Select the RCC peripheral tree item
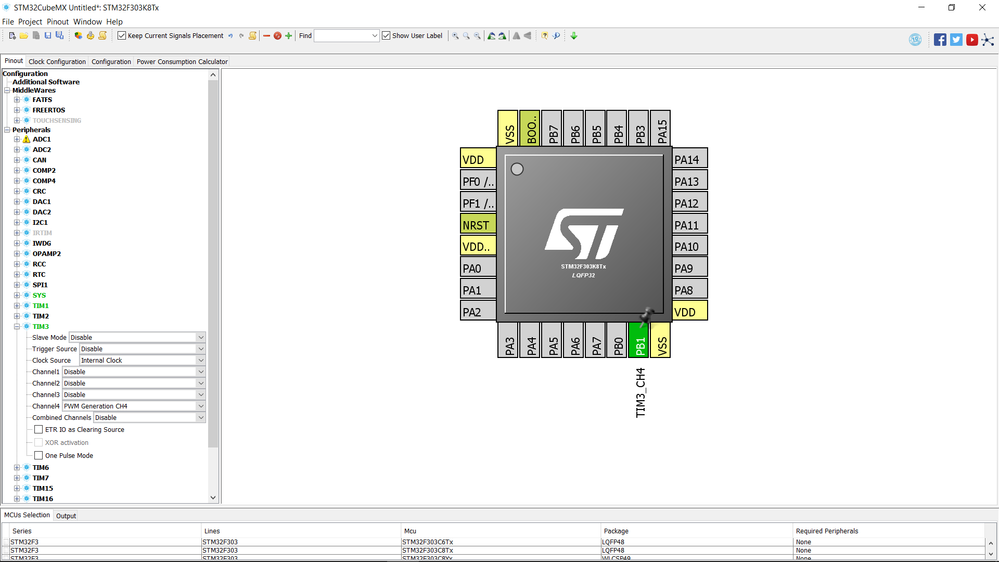The height and width of the screenshot is (562, 999). pyautogui.click(x=39, y=264)
